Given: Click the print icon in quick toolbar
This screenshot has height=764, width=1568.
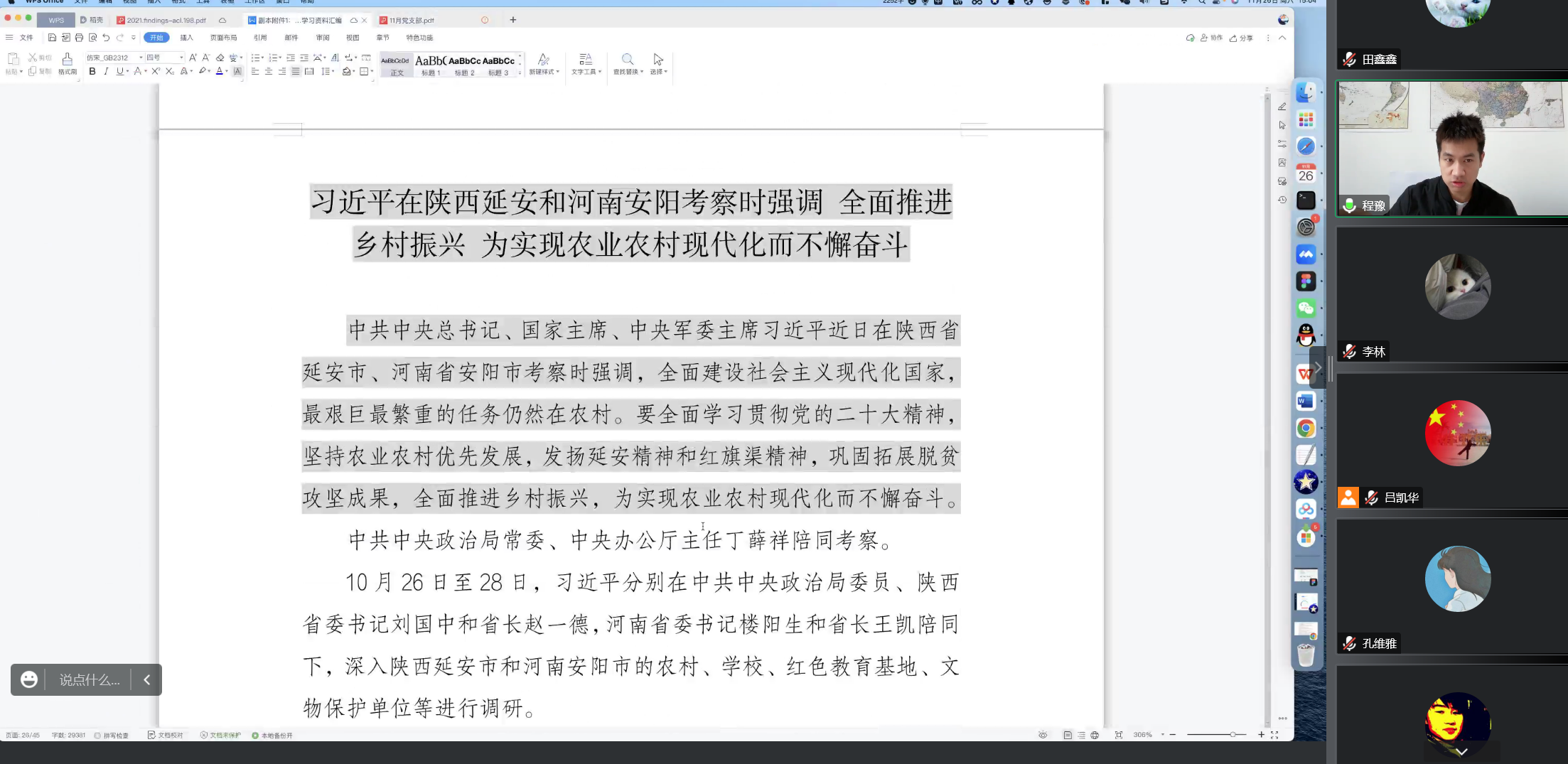Looking at the screenshot, I should coord(79,38).
